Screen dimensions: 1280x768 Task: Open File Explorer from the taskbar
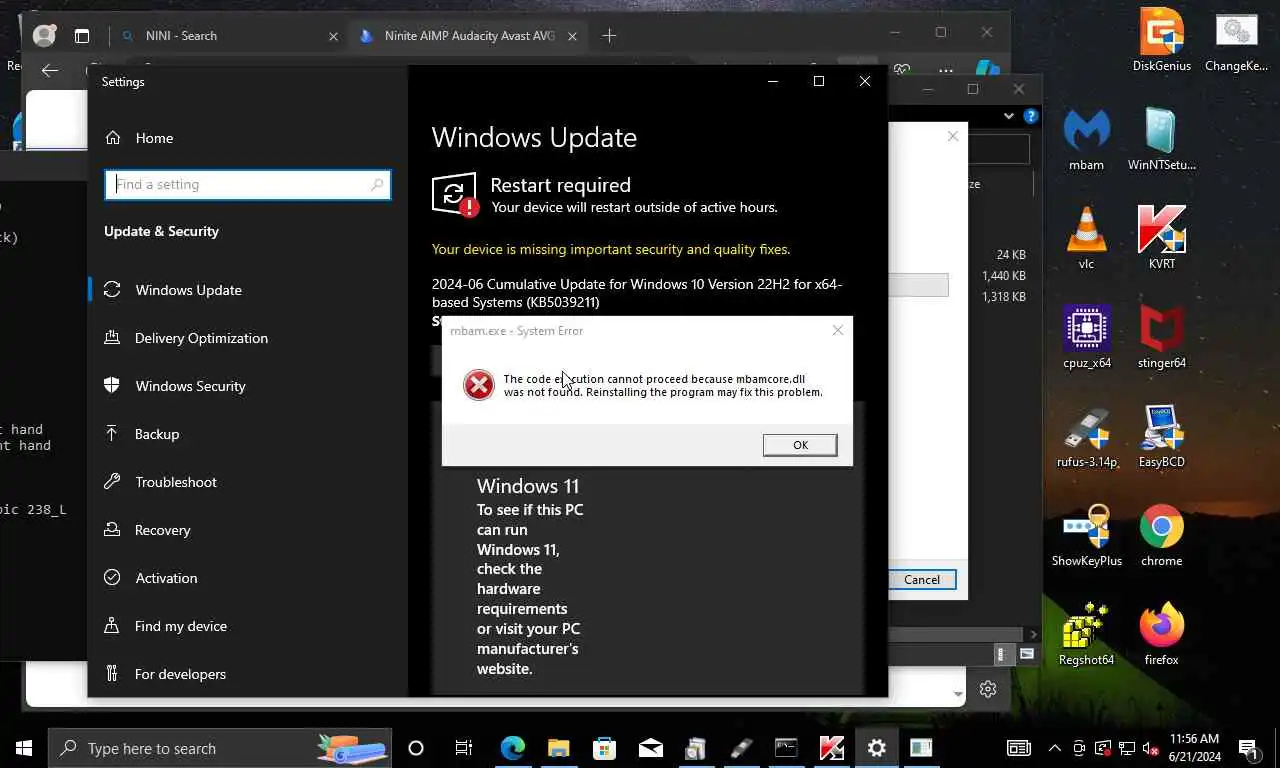(558, 748)
